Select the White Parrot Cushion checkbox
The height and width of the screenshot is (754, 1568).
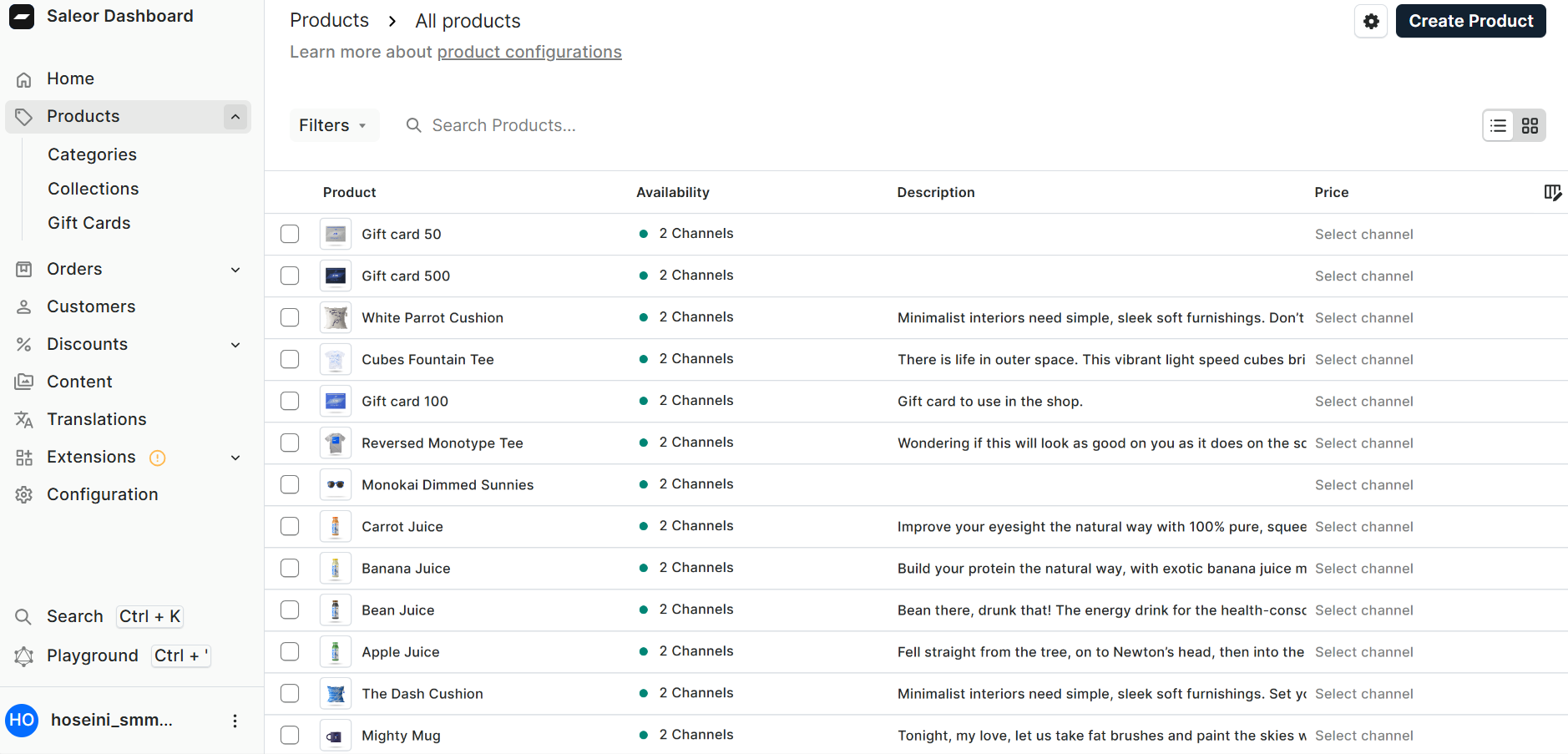[x=290, y=317]
